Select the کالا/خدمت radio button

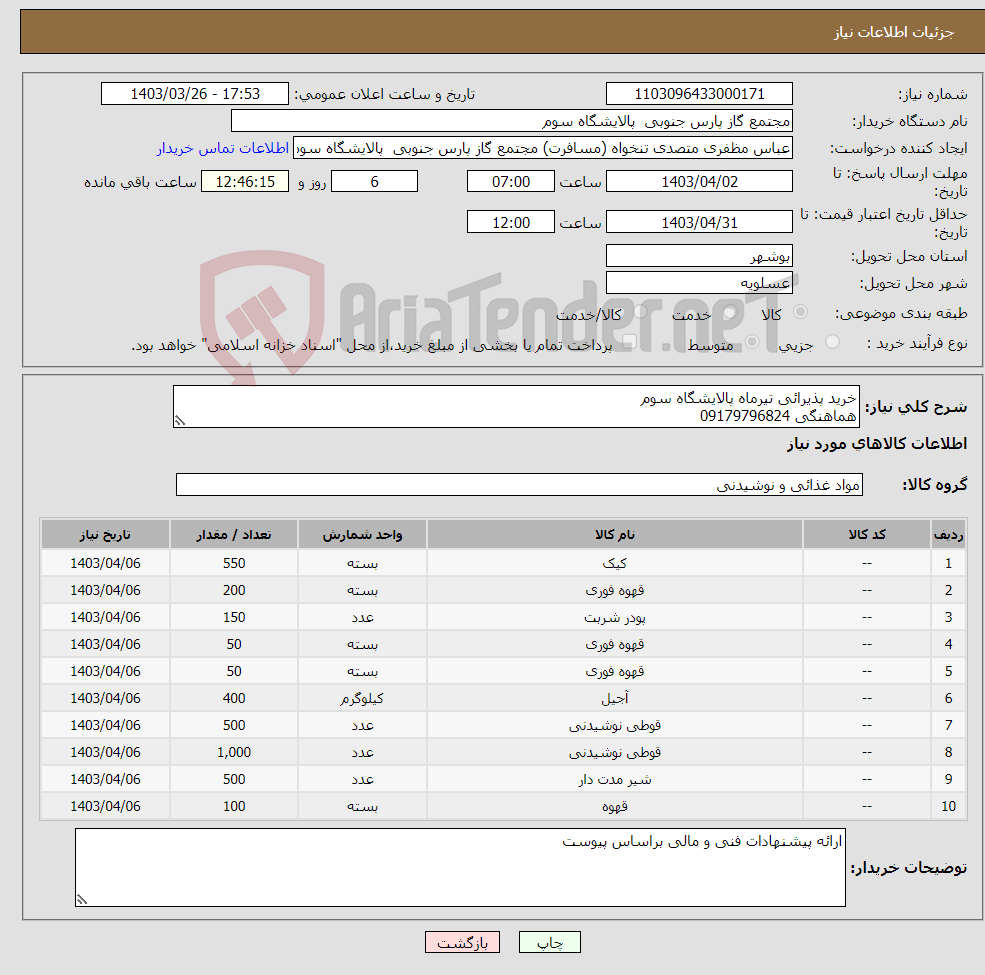(x=641, y=312)
